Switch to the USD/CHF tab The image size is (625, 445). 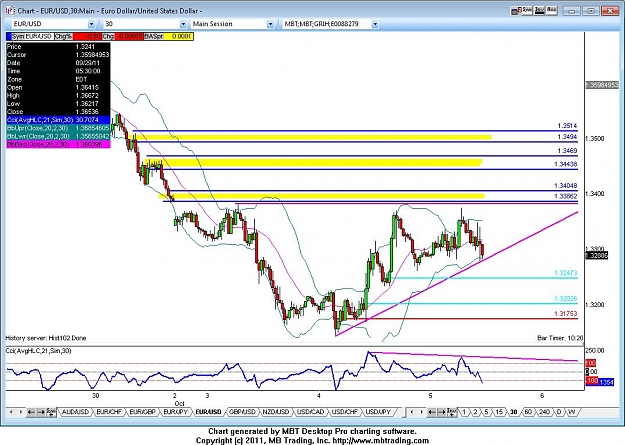(344, 412)
